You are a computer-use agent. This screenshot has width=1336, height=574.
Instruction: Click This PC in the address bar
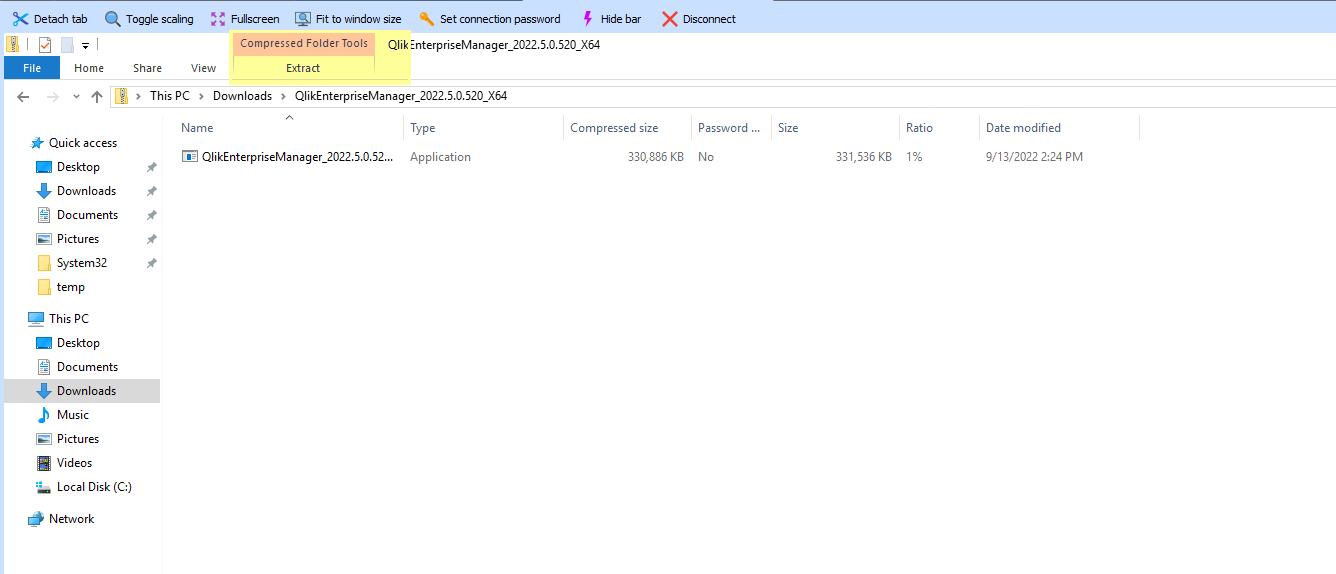pyautogui.click(x=169, y=96)
